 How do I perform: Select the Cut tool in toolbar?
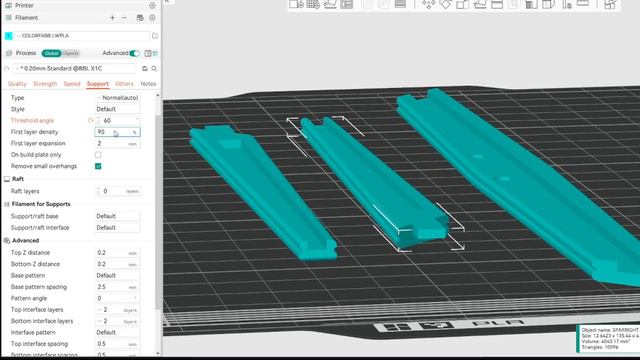497,4
